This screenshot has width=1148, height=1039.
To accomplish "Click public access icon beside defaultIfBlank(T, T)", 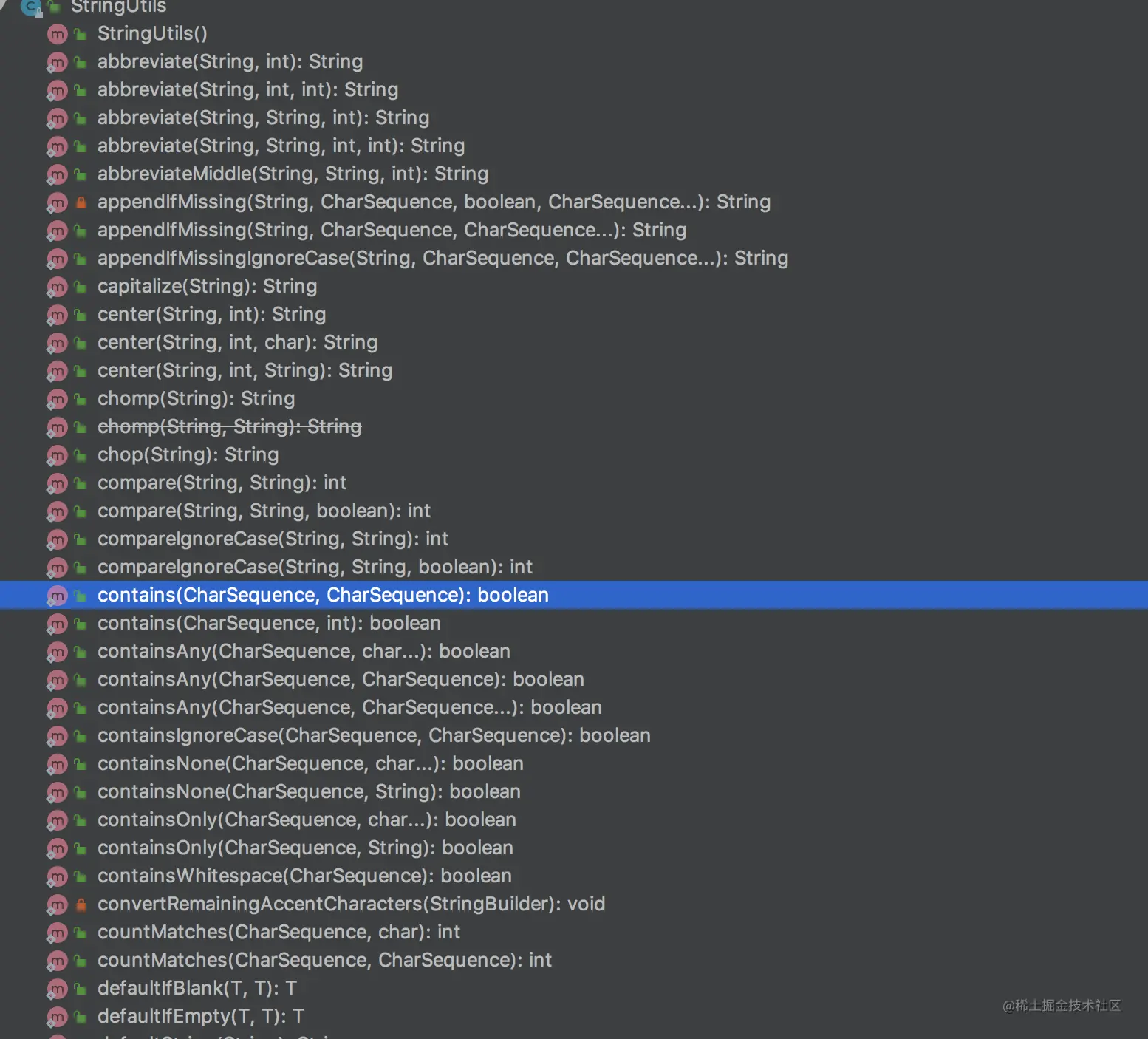I will pos(81,989).
